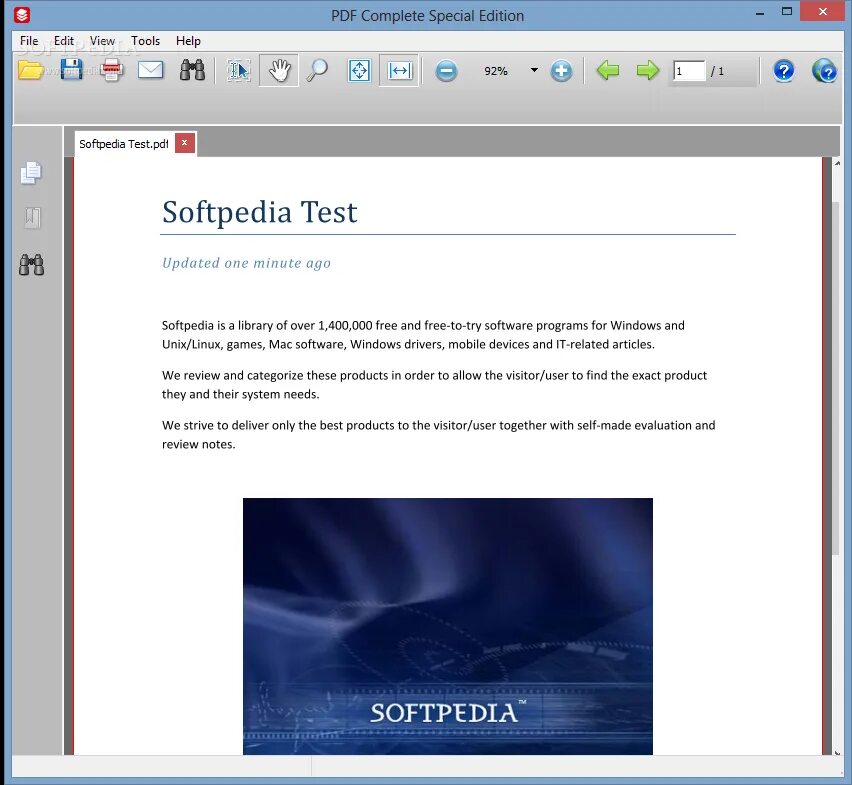Viewport: 852px width, 785px height.
Task: Click the "/ 1" total pages label
Action: click(x=717, y=71)
